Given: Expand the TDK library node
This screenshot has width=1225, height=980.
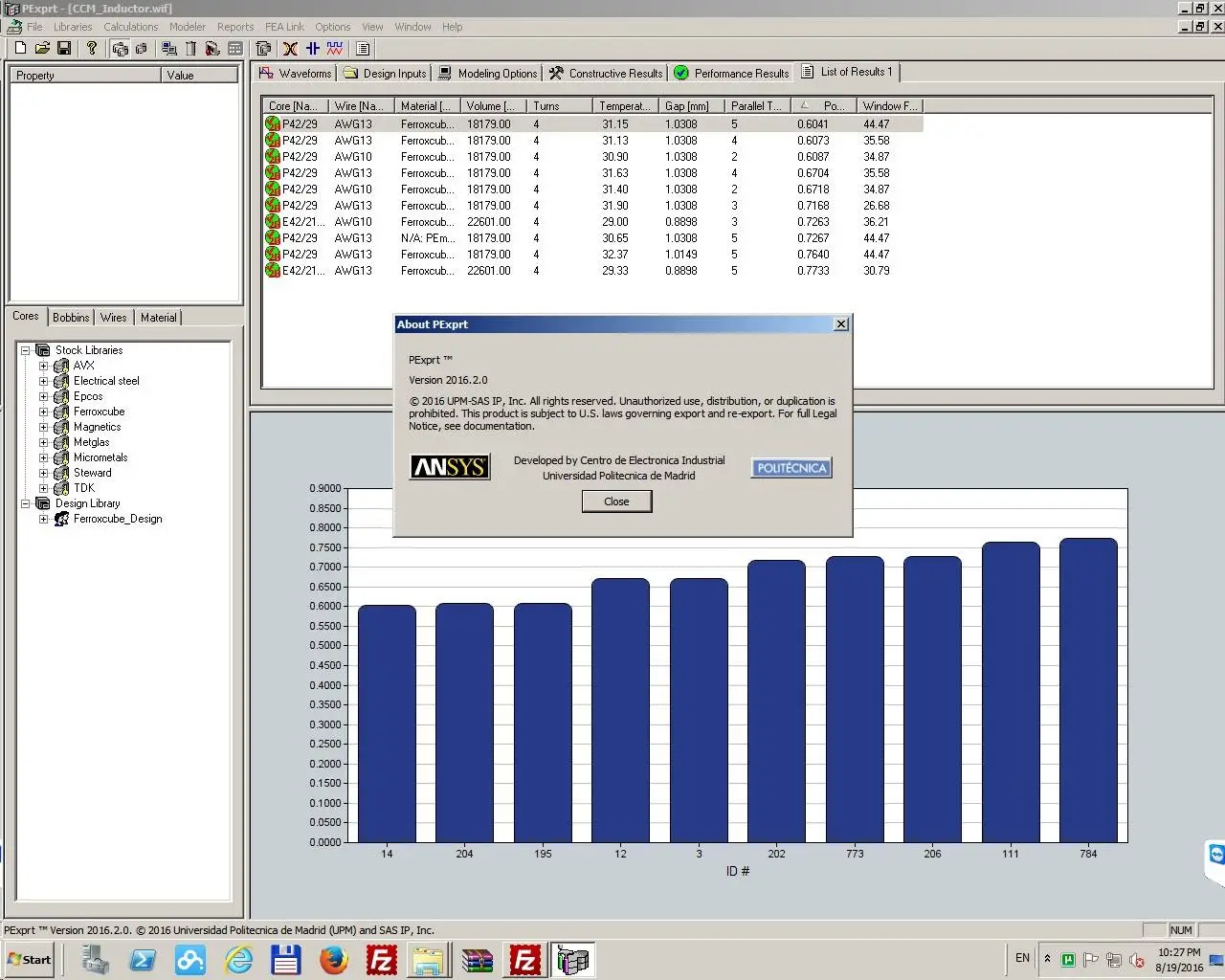Looking at the screenshot, I should tap(43, 488).
